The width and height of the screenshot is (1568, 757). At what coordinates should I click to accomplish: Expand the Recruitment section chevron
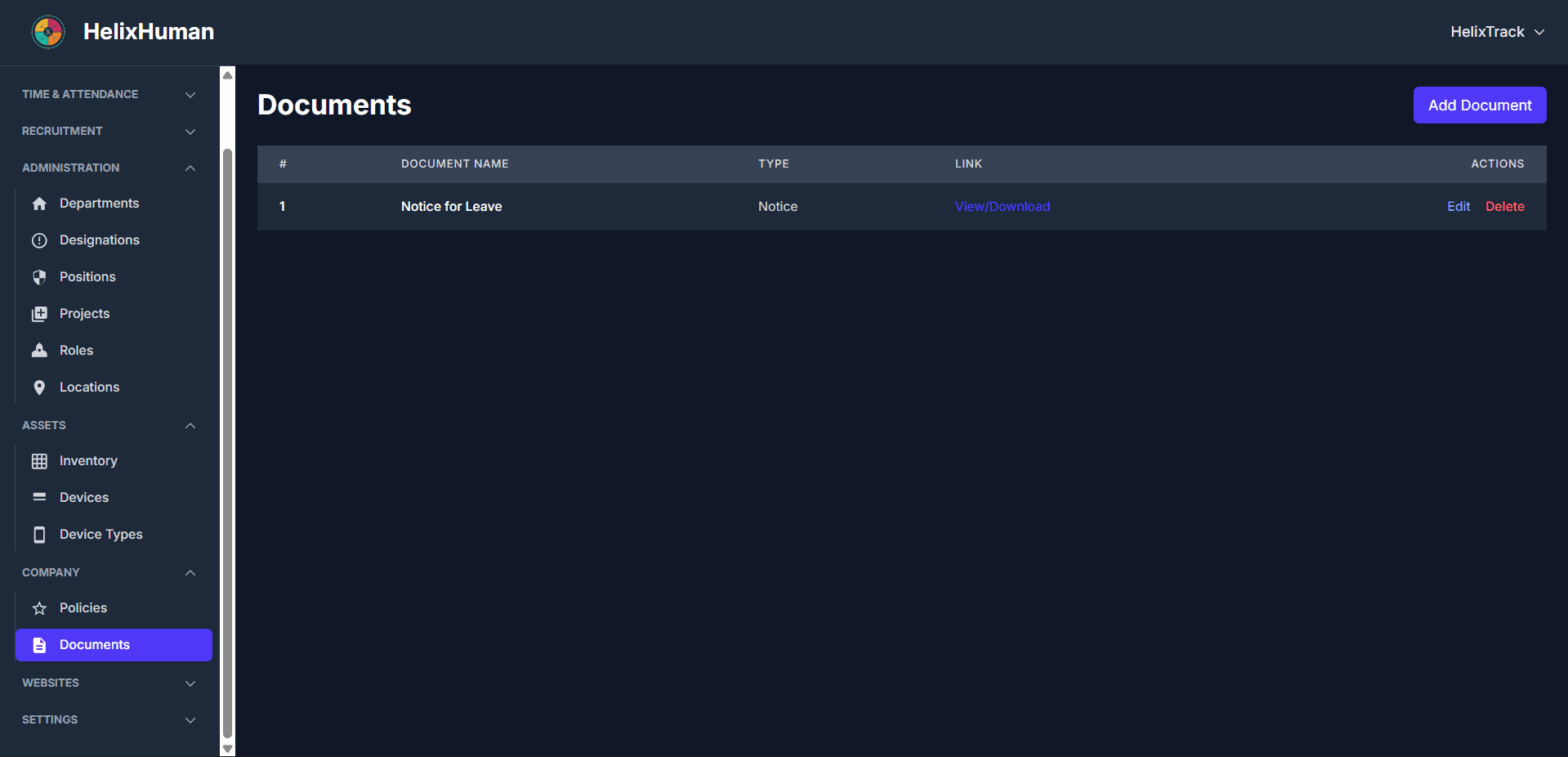coord(190,132)
